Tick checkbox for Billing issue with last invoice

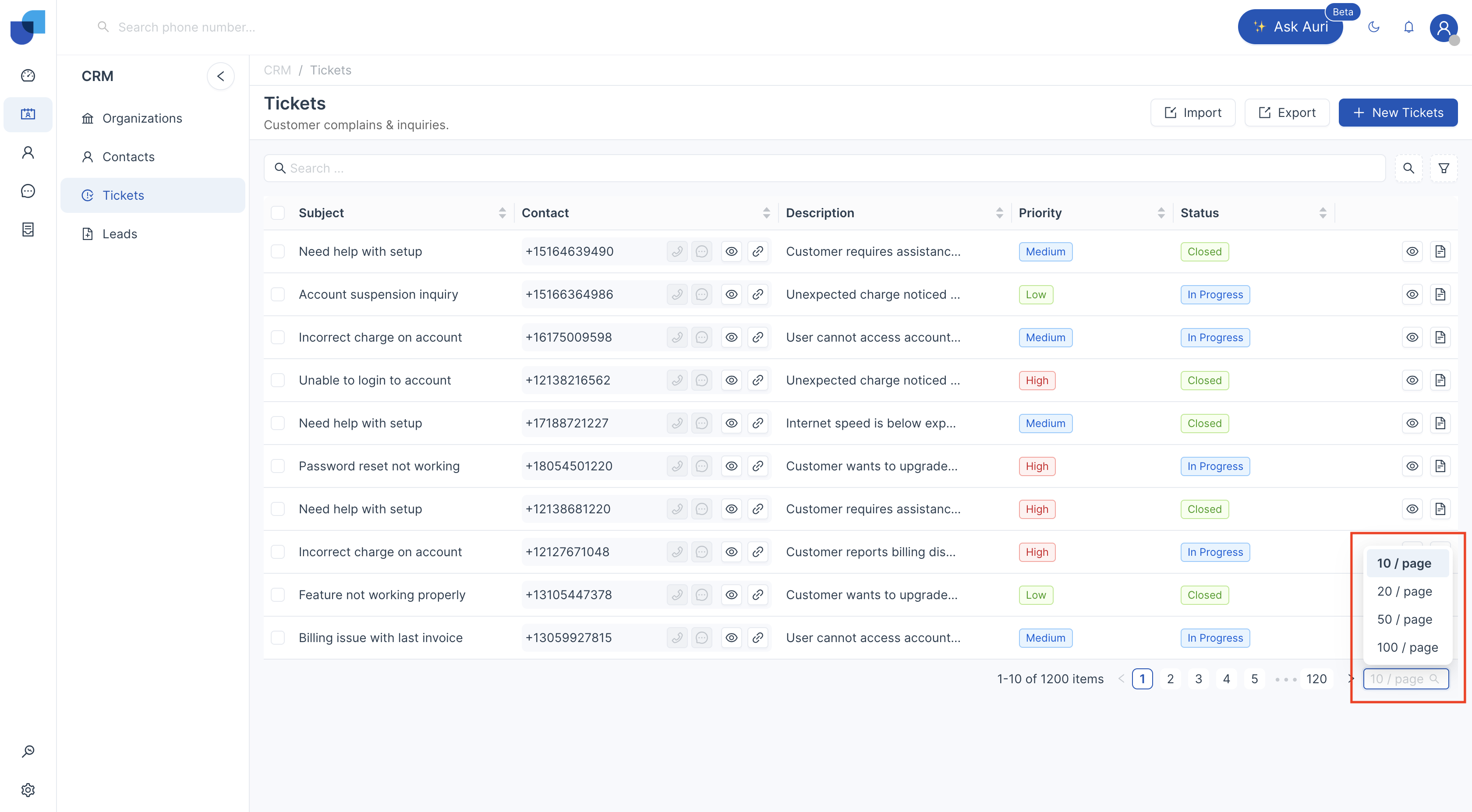(278, 638)
